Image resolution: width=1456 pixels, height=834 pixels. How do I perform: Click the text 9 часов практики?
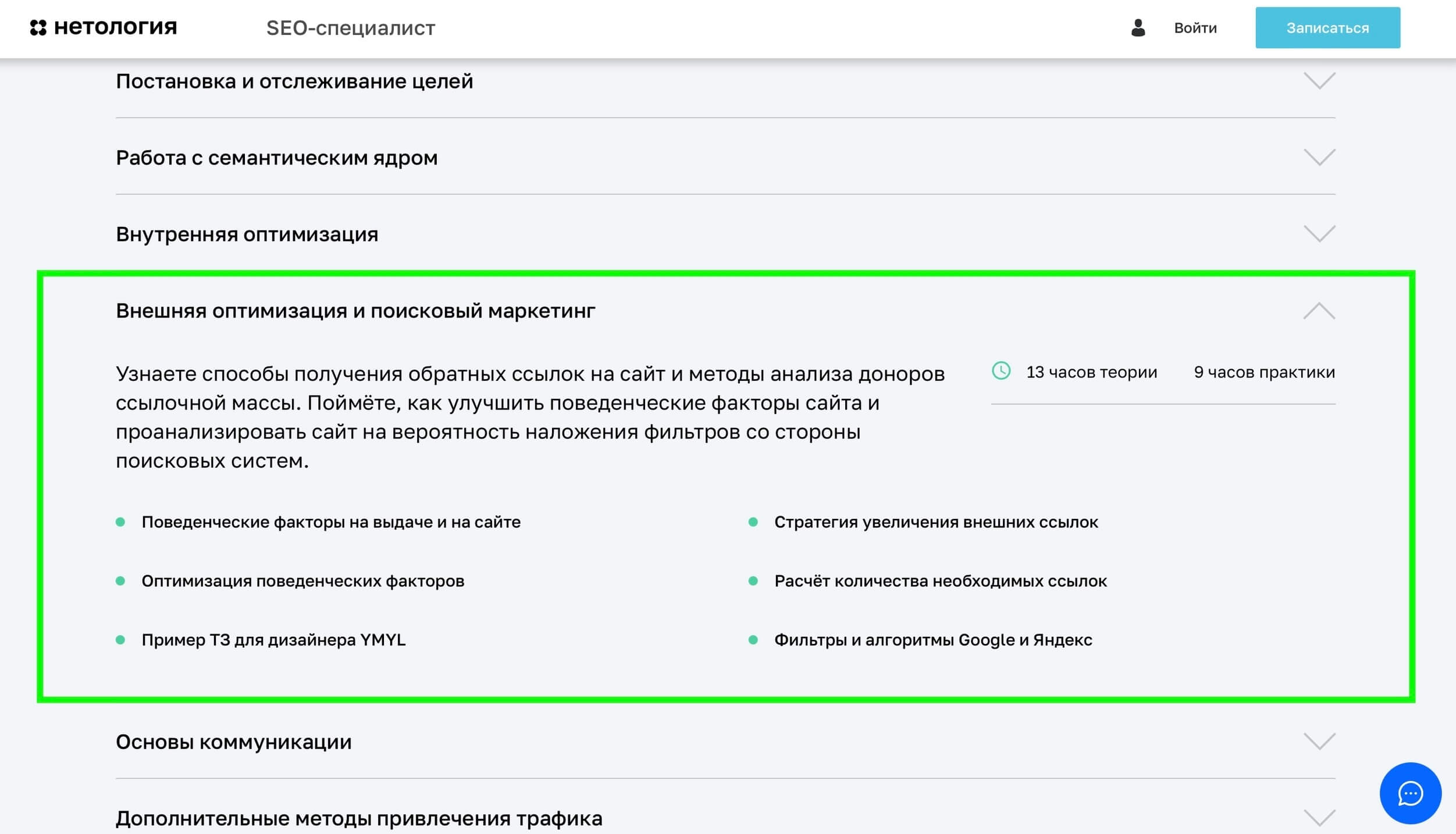[x=1264, y=372]
